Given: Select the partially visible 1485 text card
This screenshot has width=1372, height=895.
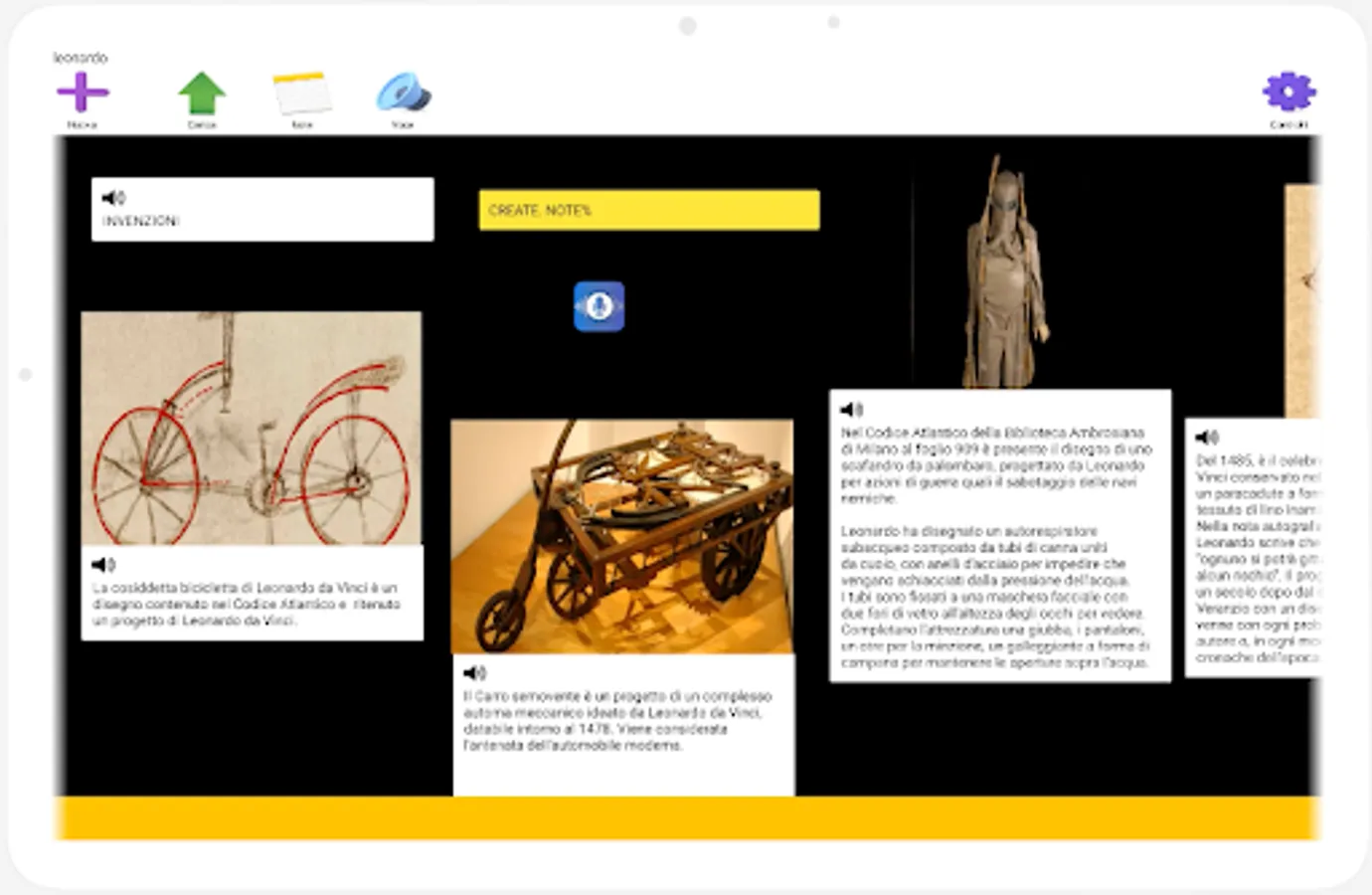Looking at the screenshot, I should [x=1254, y=548].
